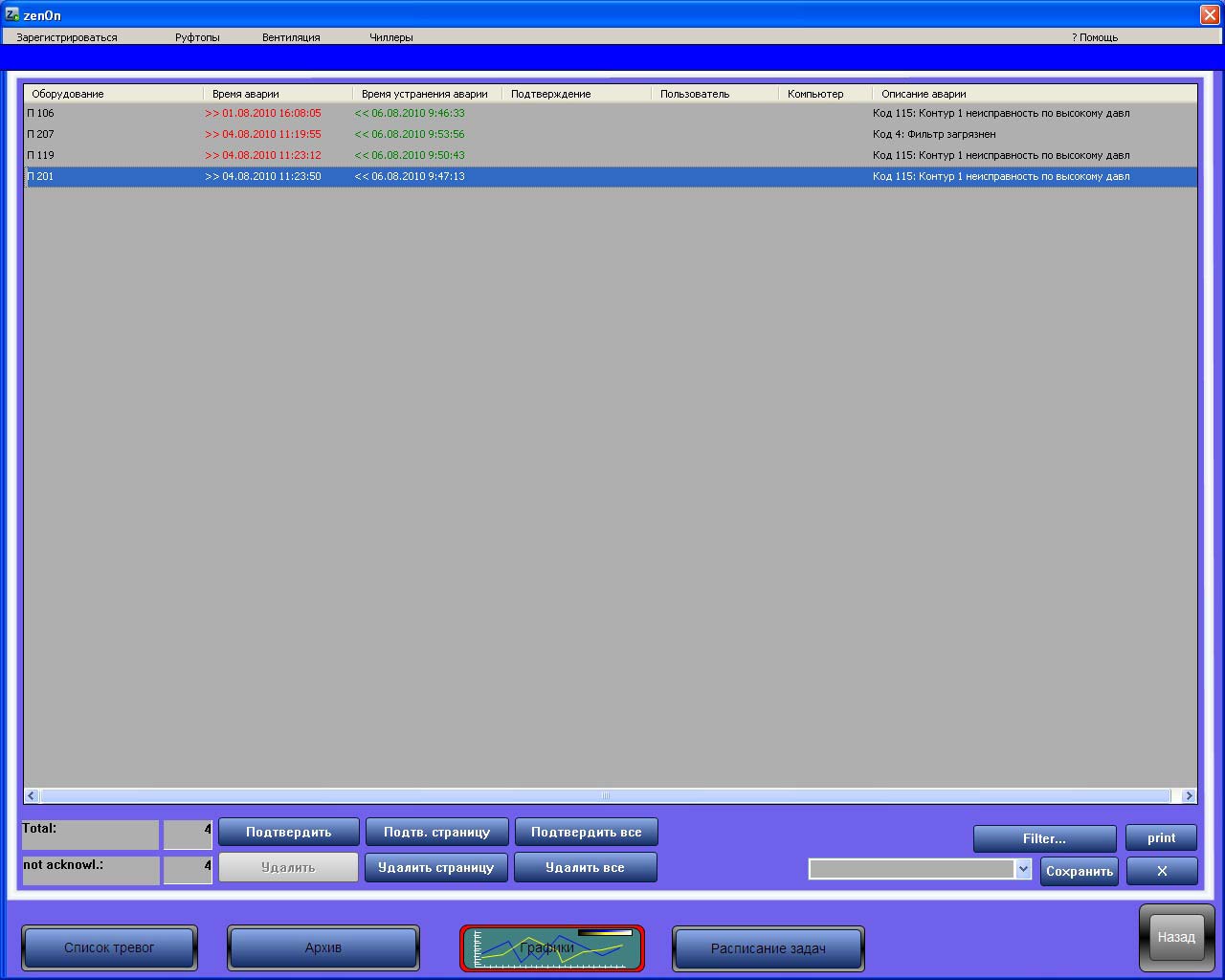Open the Руфтопы menu
This screenshot has width=1225, height=980.
(x=197, y=37)
